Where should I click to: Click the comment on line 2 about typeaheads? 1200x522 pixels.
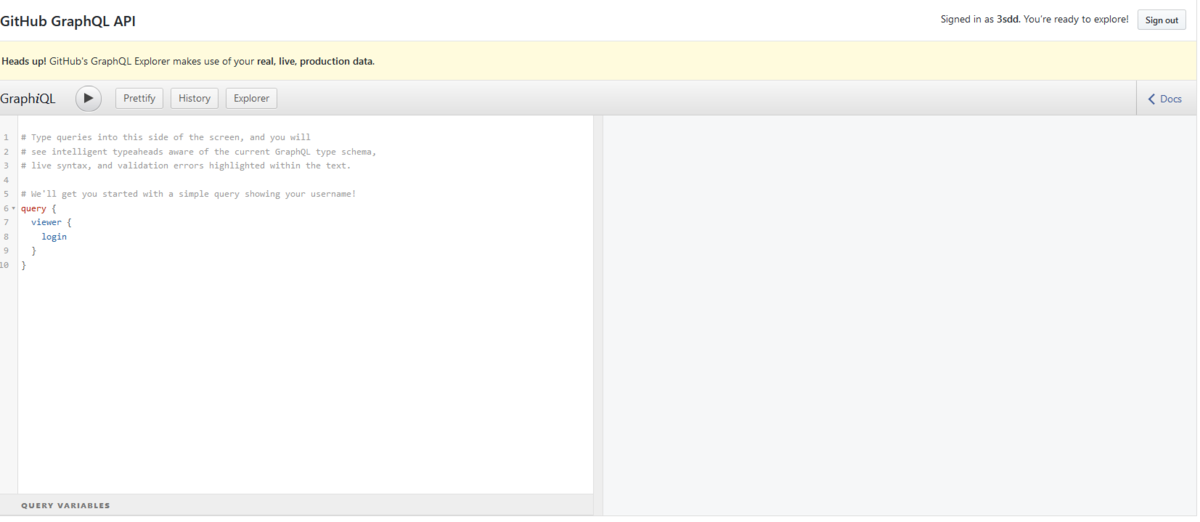tap(198, 151)
